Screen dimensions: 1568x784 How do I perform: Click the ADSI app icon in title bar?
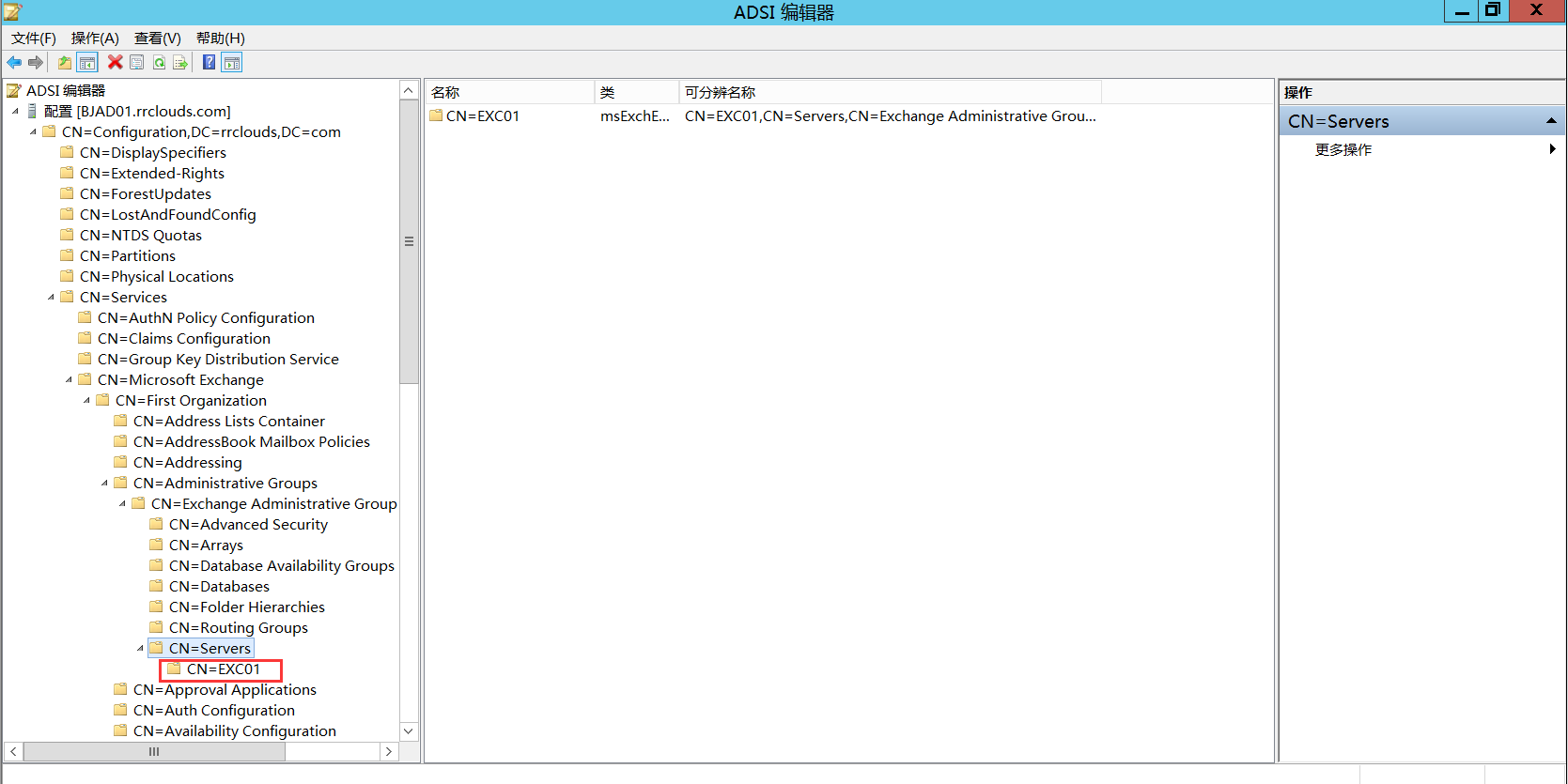12,11
